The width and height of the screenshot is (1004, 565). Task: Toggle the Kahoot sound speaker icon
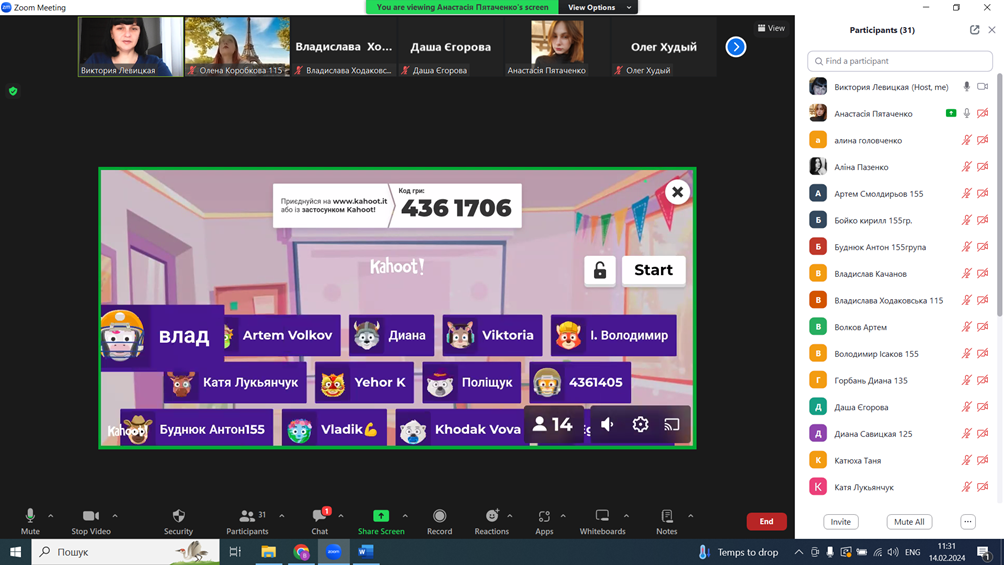tap(608, 424)
